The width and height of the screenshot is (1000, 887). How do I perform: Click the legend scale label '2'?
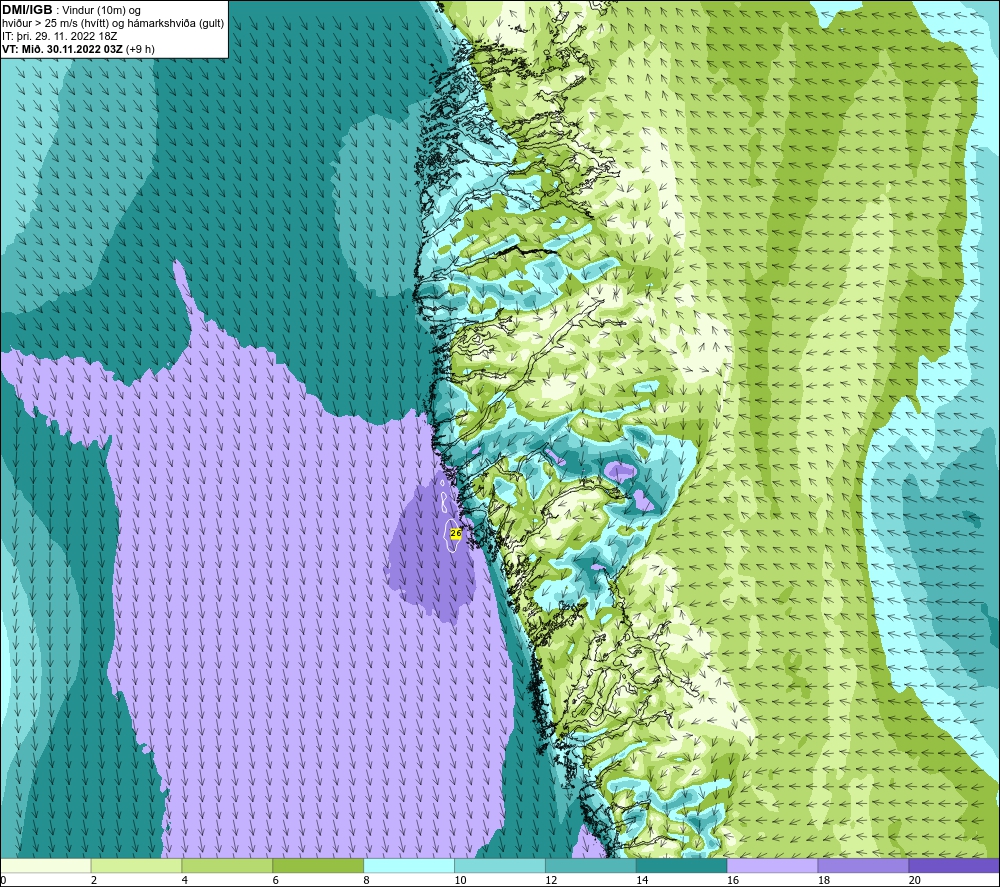point(94,880)
